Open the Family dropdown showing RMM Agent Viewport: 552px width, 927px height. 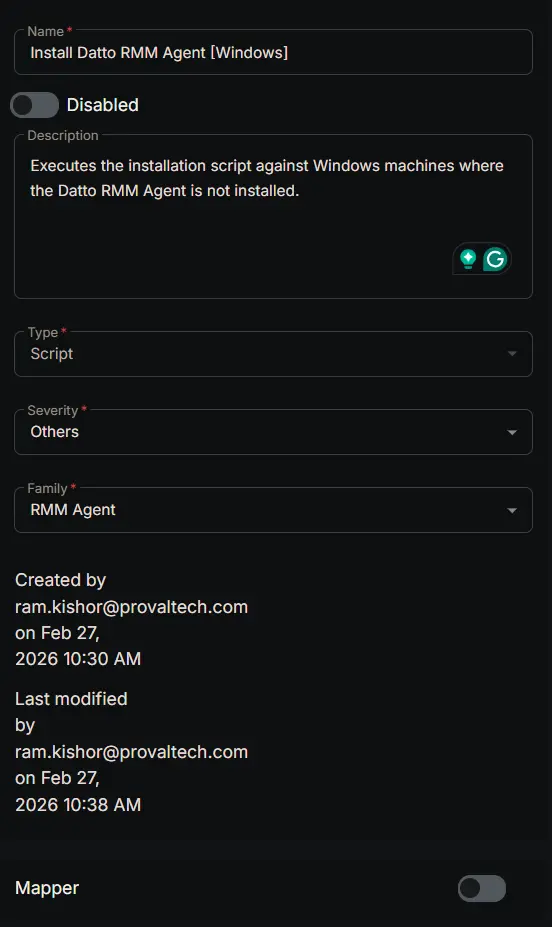coord(273,510)
